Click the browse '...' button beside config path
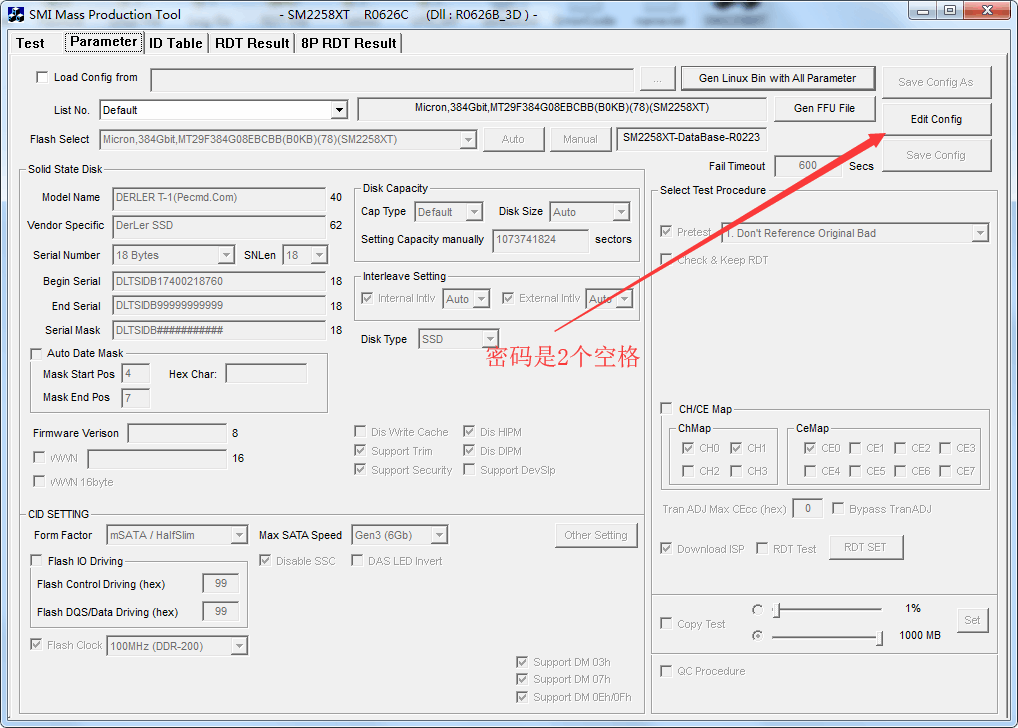Viewport: 1018px width, 728px height. coord(657,79)
